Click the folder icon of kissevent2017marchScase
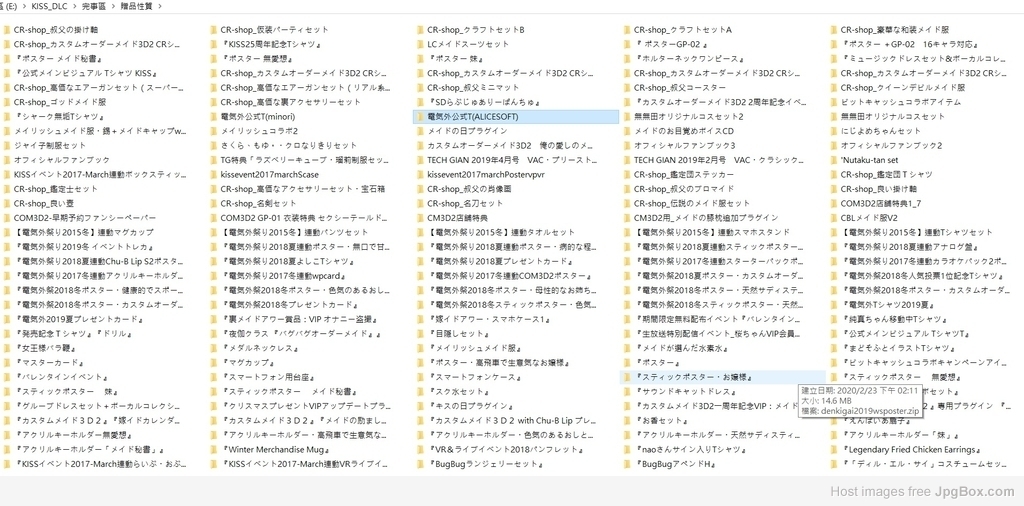1024x506 pixels. click(x=213, y=174)
